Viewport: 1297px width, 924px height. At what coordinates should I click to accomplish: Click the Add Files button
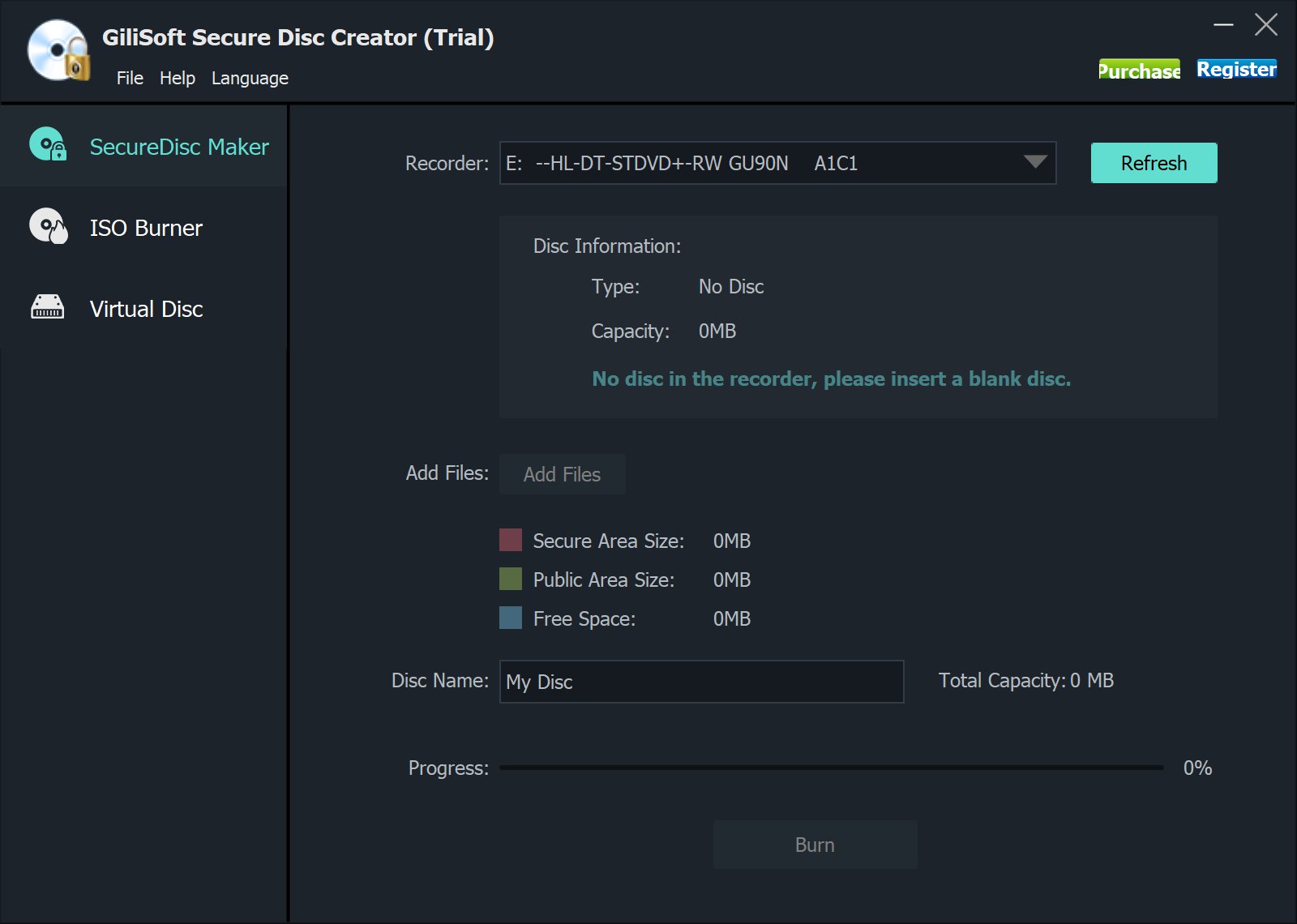(563, 474)
